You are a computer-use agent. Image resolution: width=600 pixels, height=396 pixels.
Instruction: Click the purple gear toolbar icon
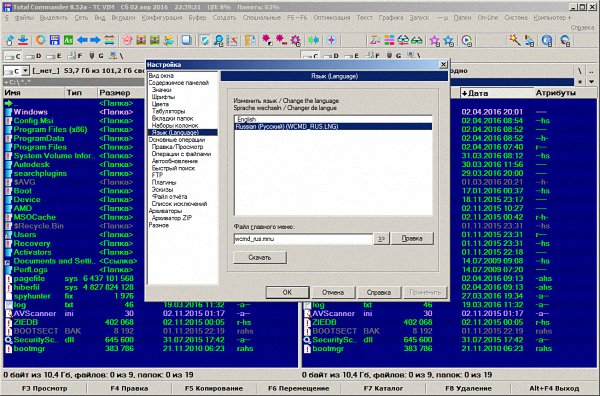pyautogui.click(x=295, y=40)
